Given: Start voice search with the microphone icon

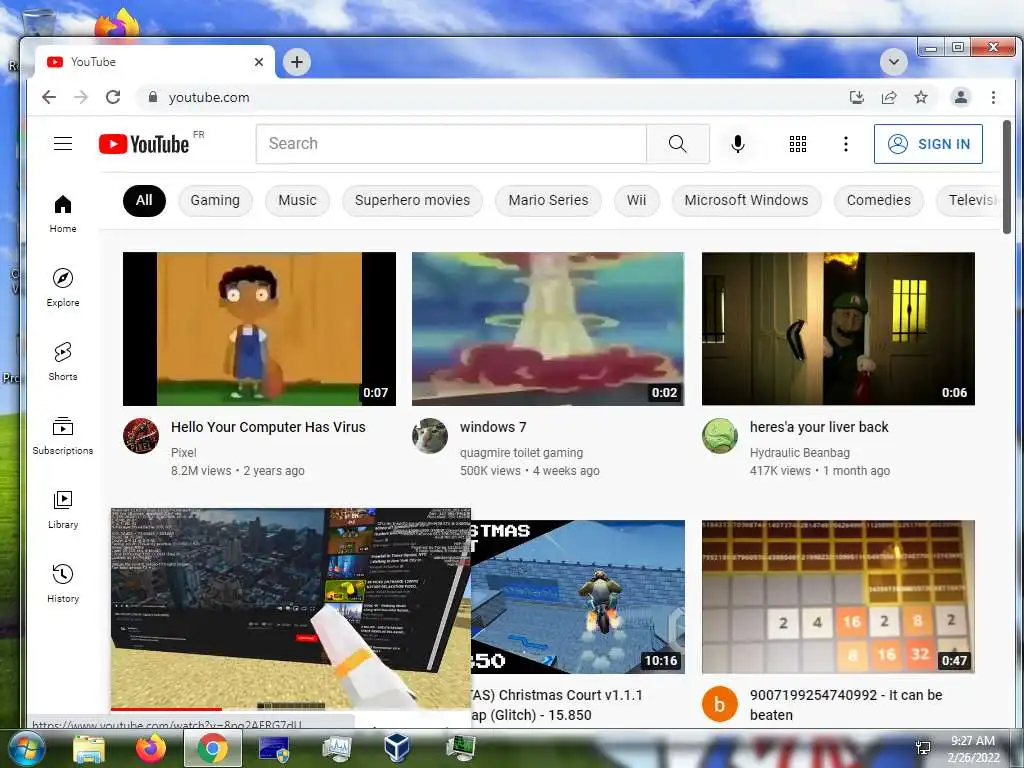Looking at the screenshot, I should pos(738,144).
